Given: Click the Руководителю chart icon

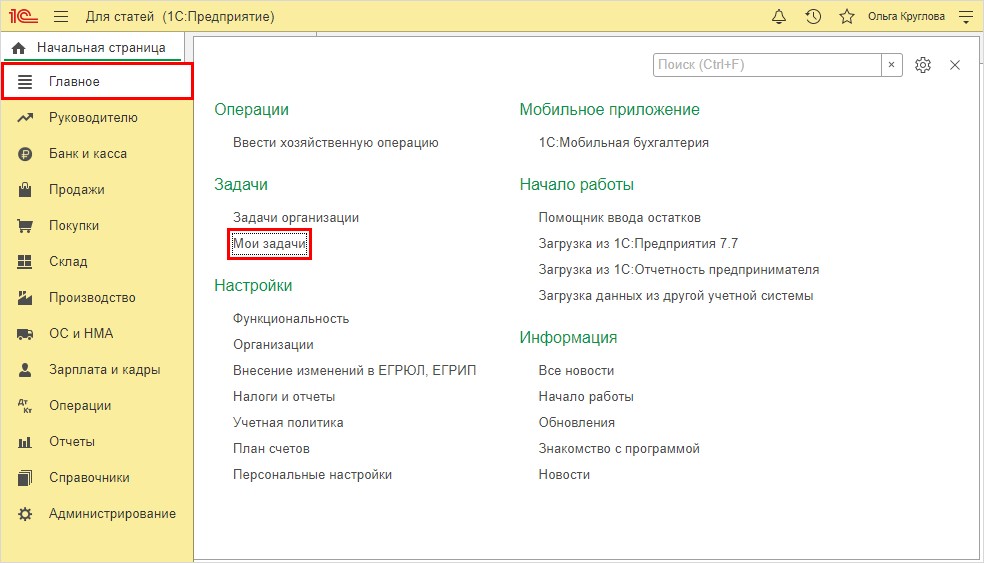Looking at the screenshot, I should tap(24, 117).
